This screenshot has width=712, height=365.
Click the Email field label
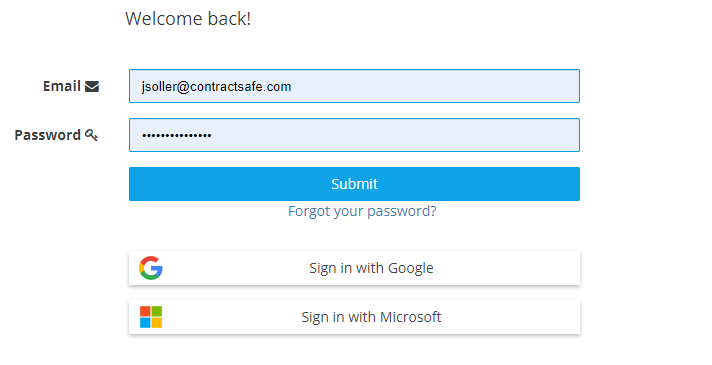tap(62, 86)
